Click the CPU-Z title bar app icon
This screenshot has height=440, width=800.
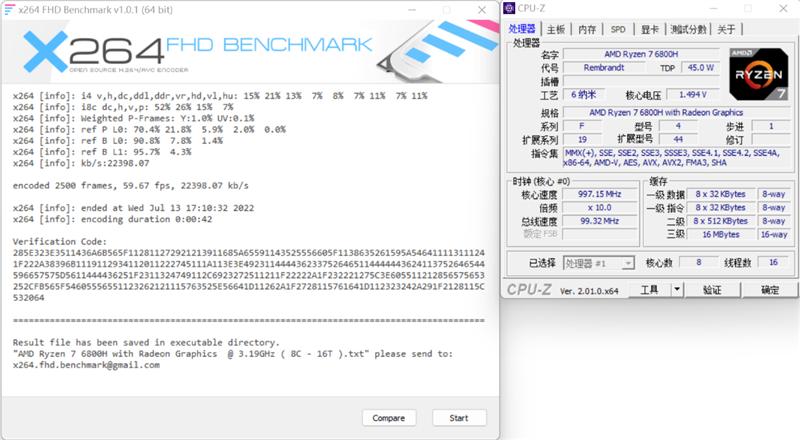509,8
